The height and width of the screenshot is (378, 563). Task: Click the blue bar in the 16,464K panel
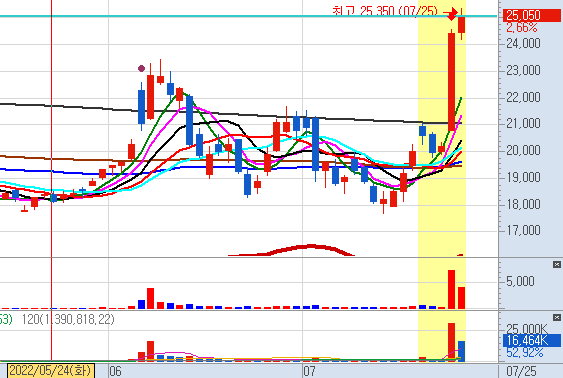(461, 351)
